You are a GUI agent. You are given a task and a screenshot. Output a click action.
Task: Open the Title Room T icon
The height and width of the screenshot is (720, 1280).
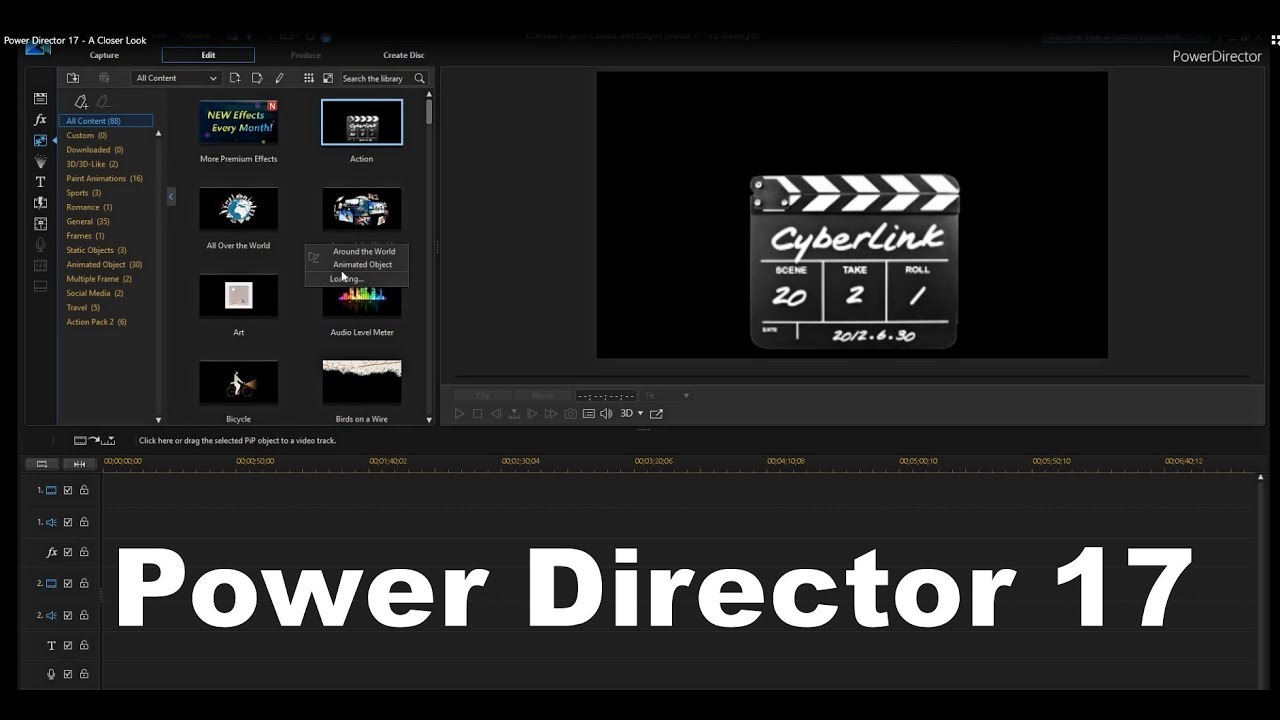tap(40, 182)
